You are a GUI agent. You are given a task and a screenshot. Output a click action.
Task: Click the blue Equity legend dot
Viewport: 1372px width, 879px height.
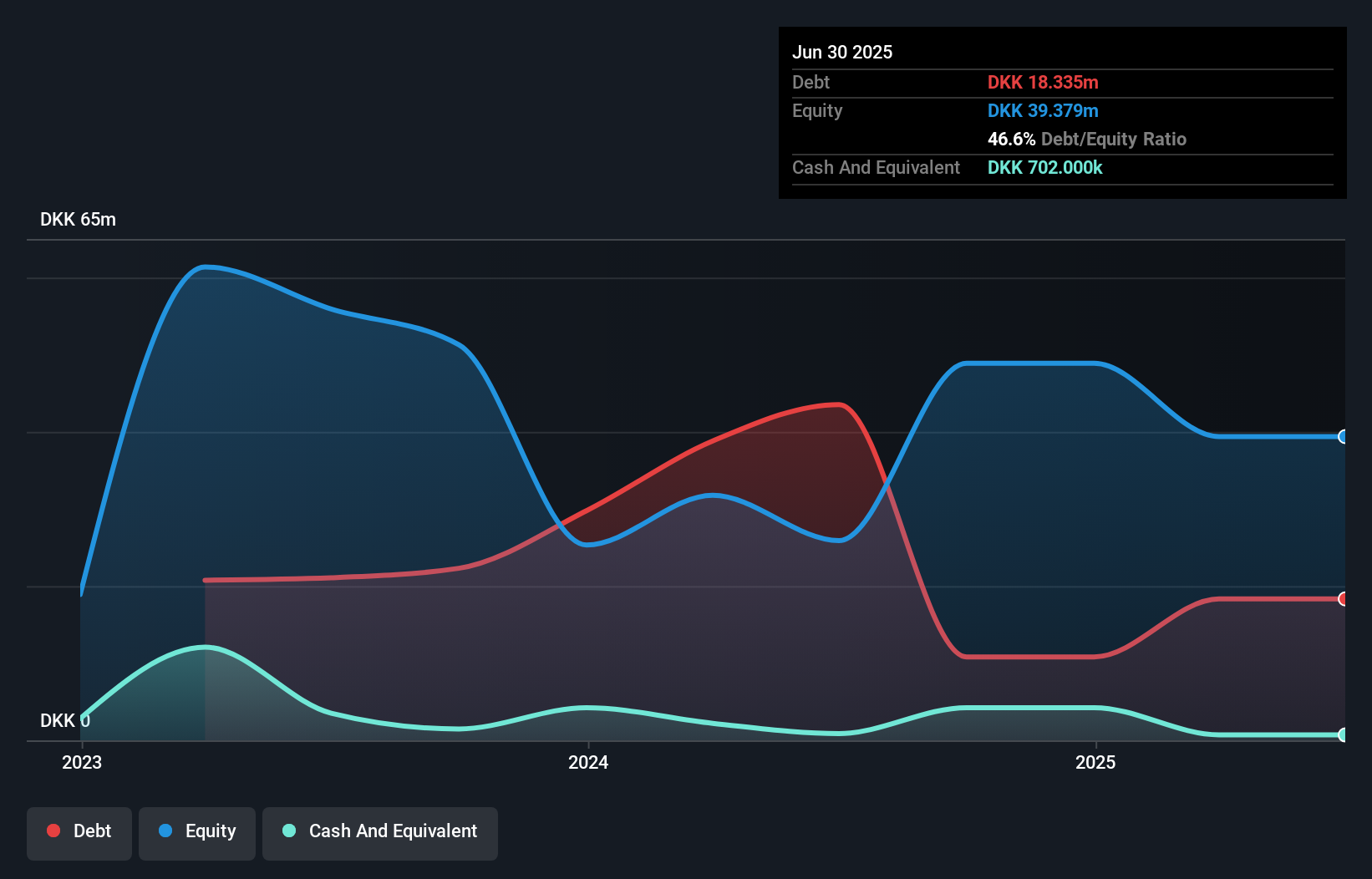coord(165,831)
